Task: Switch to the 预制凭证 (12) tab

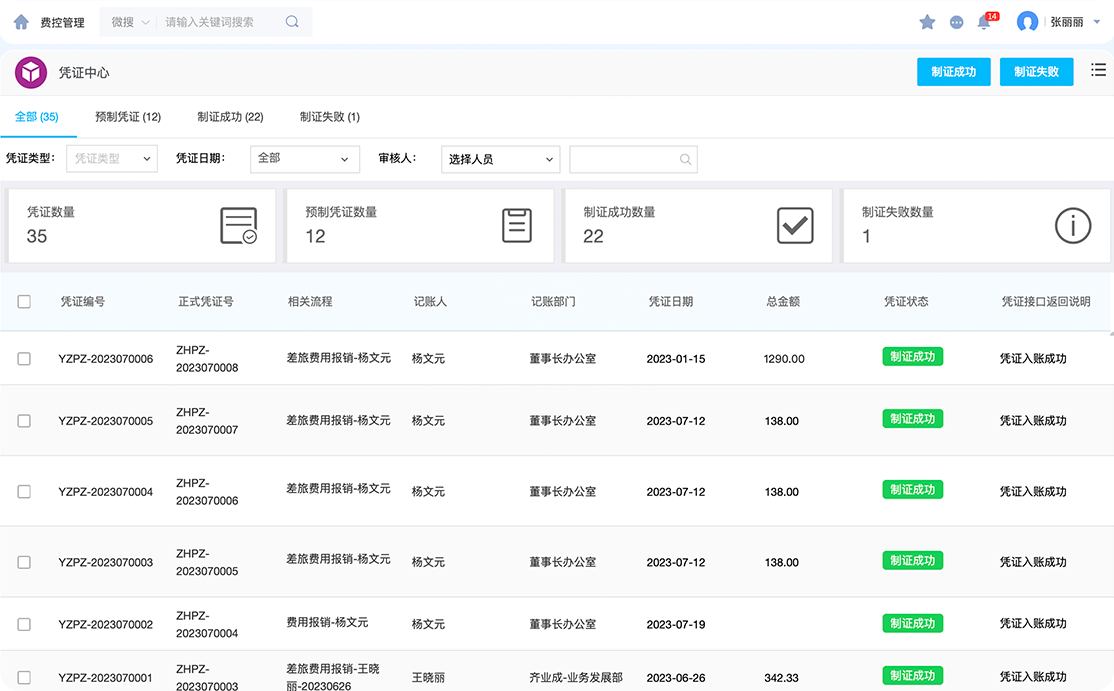Action: click(128, 117)
